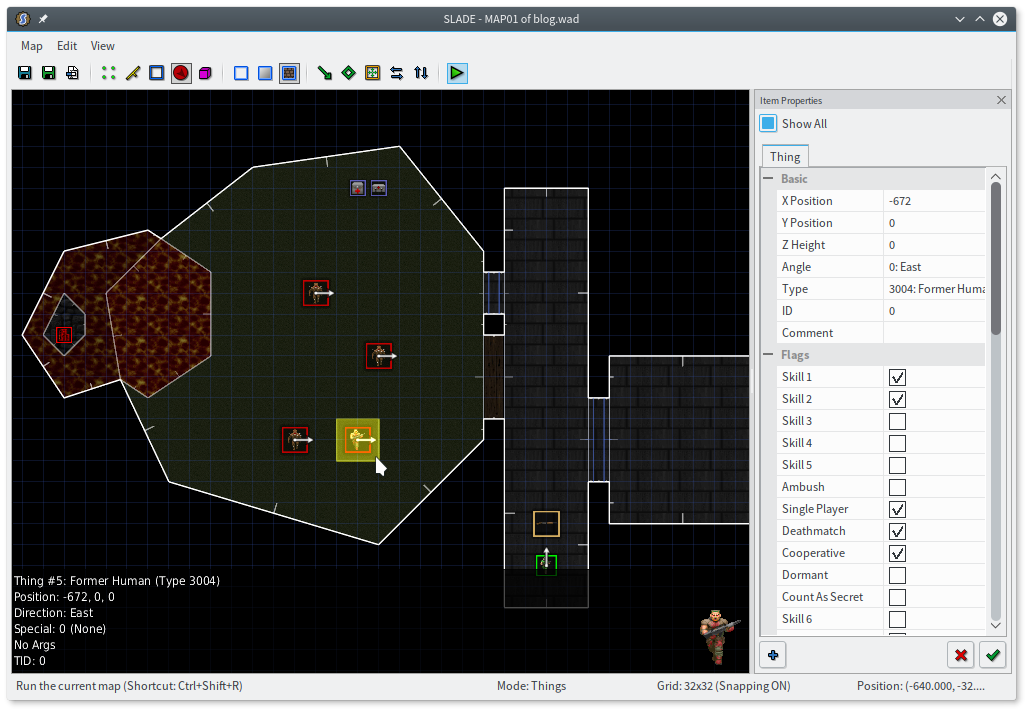Check the Count As Secret flag
Screen dimensions: 1029x713
pos(897,597)
